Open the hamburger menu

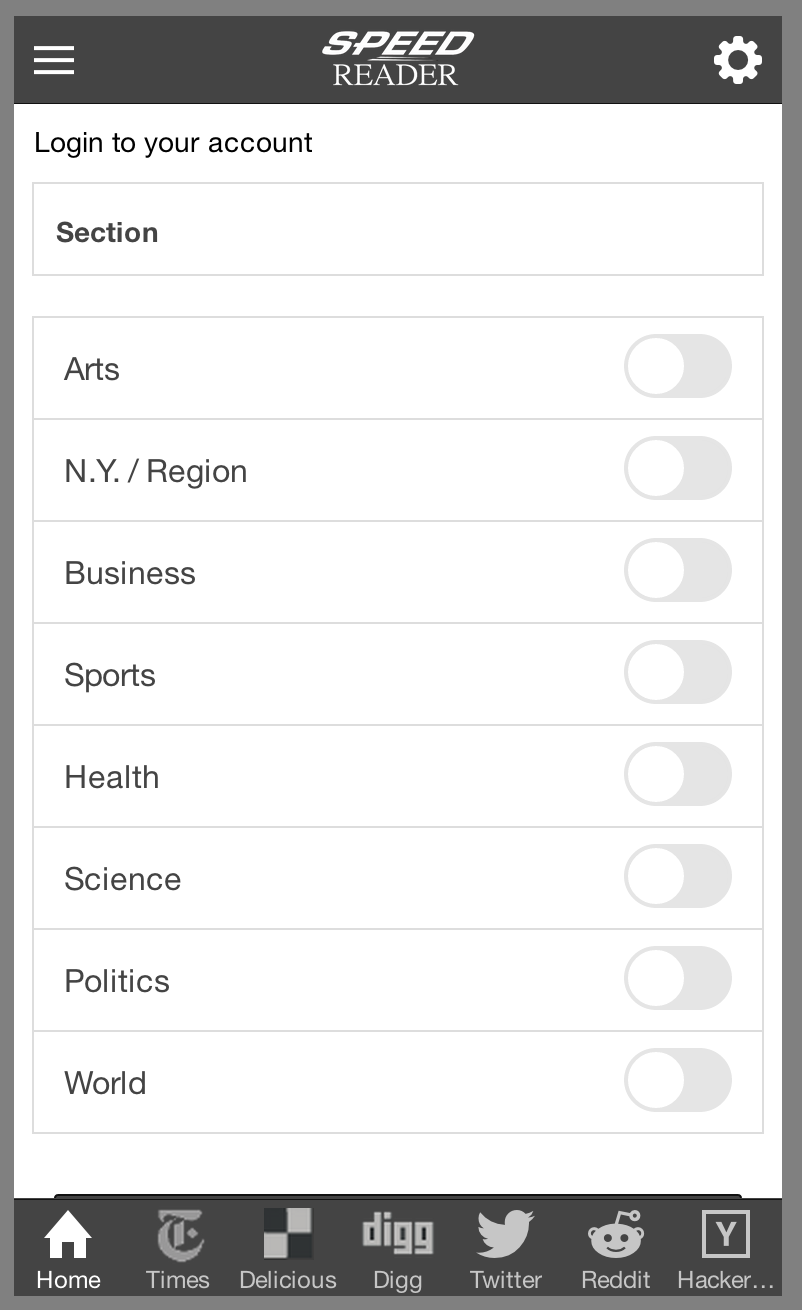(x=54, y=60)
